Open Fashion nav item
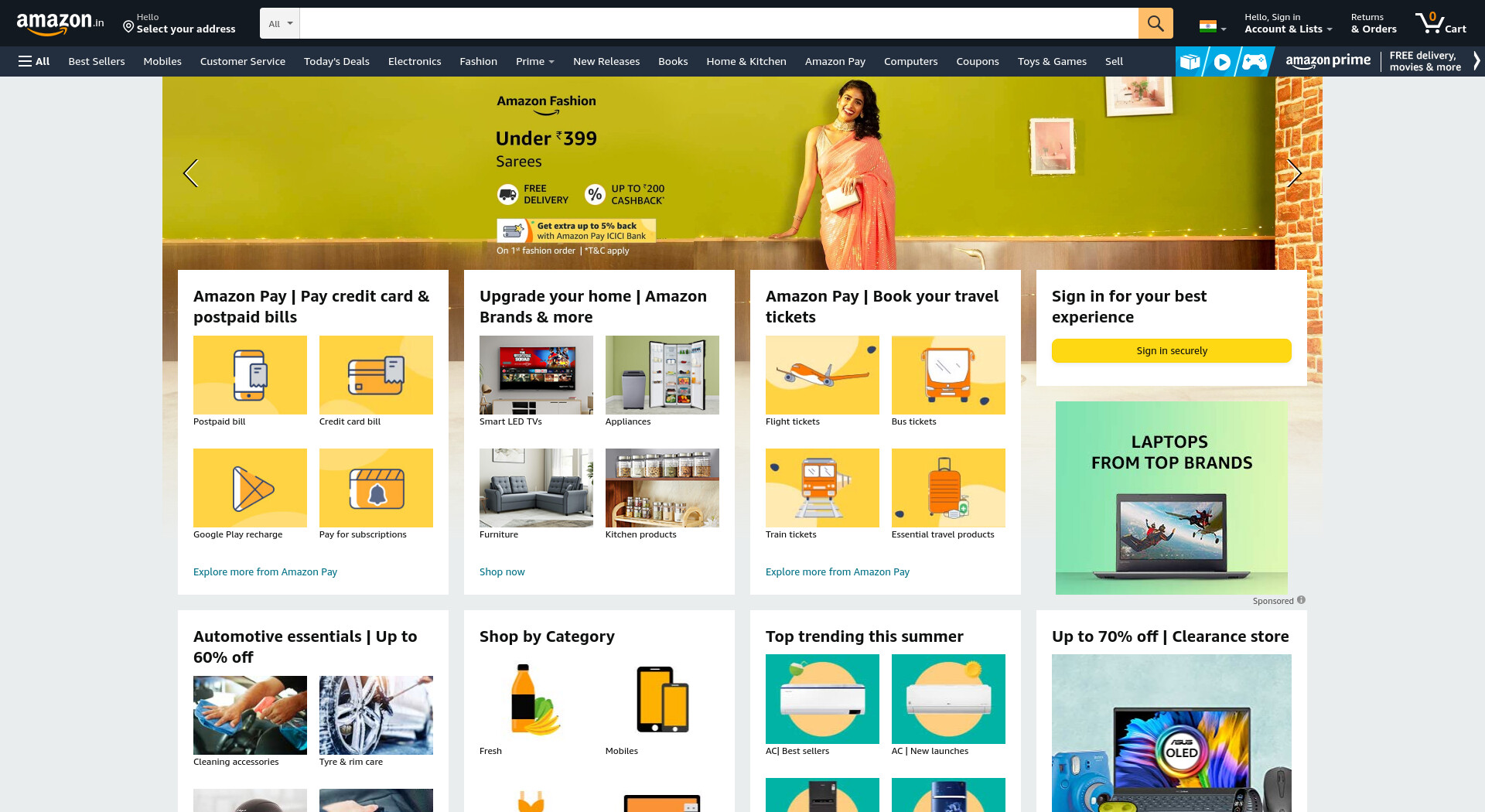Viewport: 1485px width, 812px height. (479, 61)
